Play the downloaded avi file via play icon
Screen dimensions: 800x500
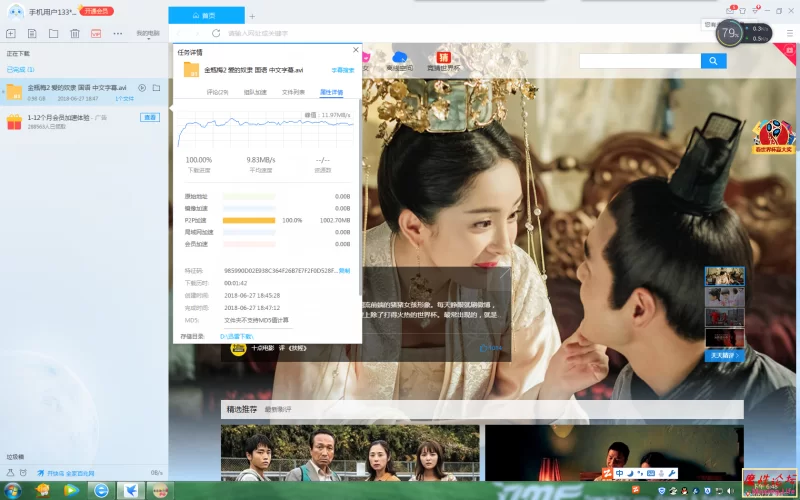click(142, 88)
